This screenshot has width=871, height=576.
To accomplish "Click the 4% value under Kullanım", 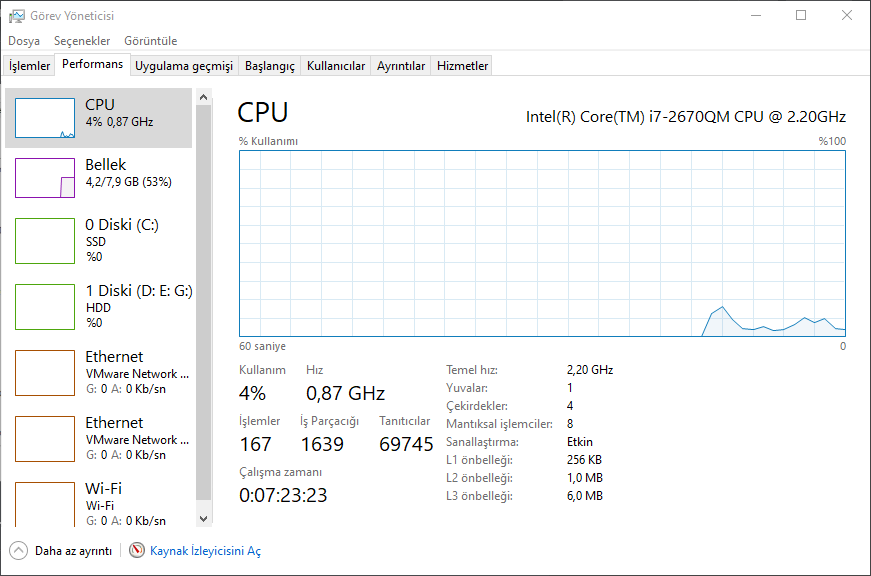I will pos(252,393).
